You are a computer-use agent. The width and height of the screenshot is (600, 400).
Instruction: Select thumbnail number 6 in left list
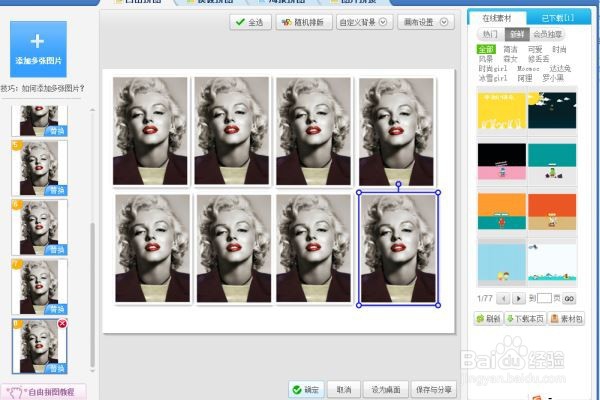(x=39, y=227)
